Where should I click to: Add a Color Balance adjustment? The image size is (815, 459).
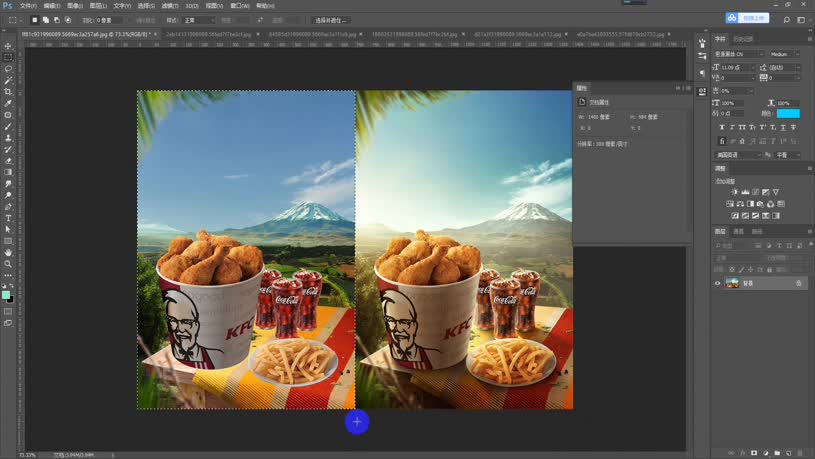(740, 204)
